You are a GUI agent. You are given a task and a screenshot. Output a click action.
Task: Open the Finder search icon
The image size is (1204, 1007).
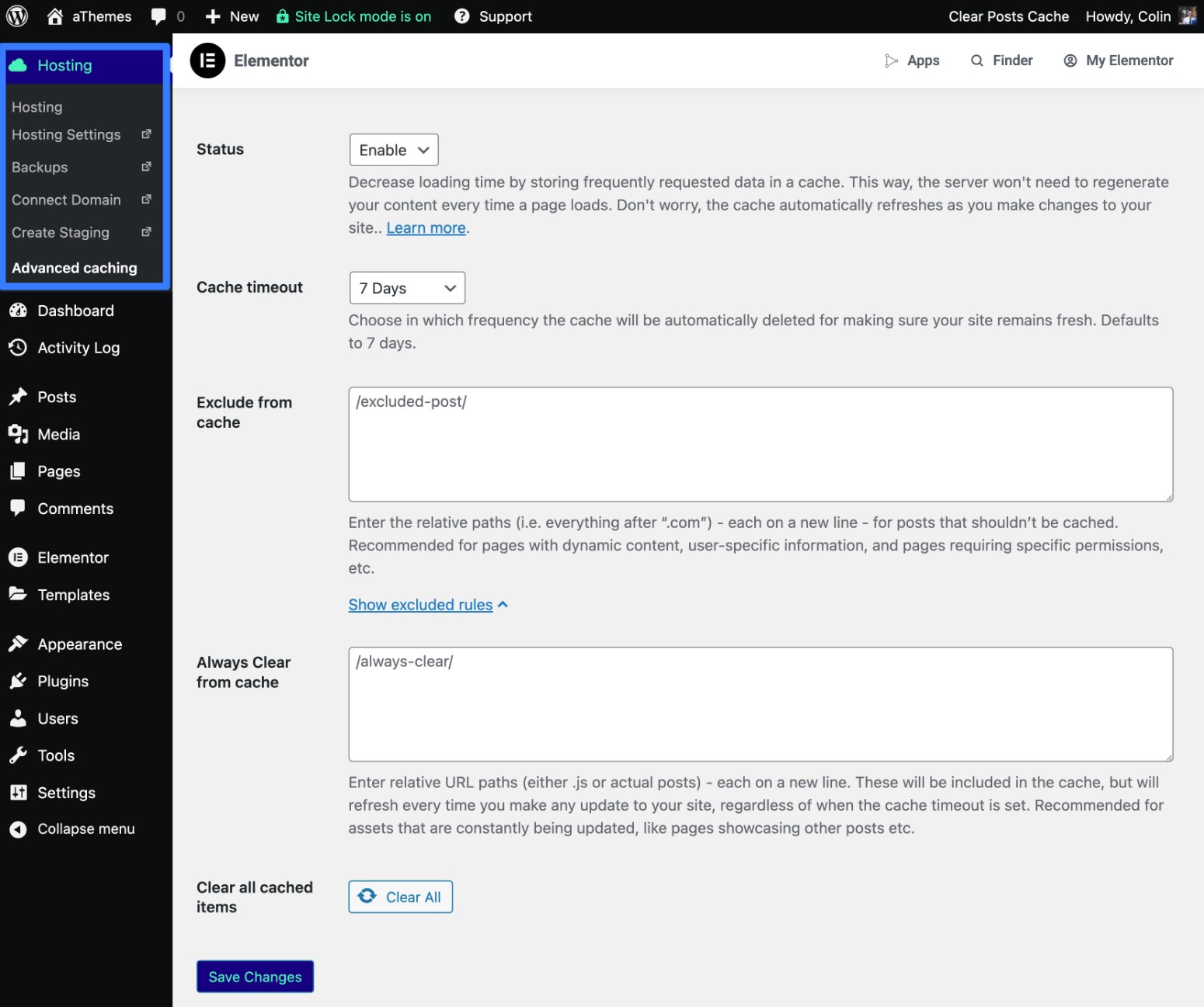[977, 61]
